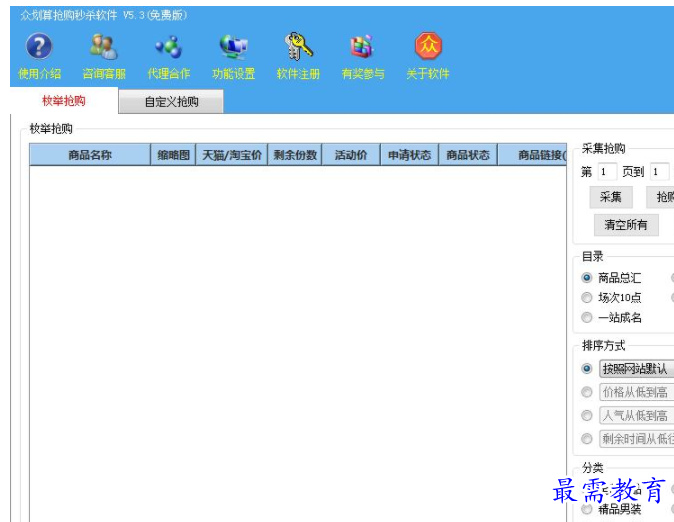Click the 剩余份数 column header
The image size is (674, 522).
(x=295, y=155)
